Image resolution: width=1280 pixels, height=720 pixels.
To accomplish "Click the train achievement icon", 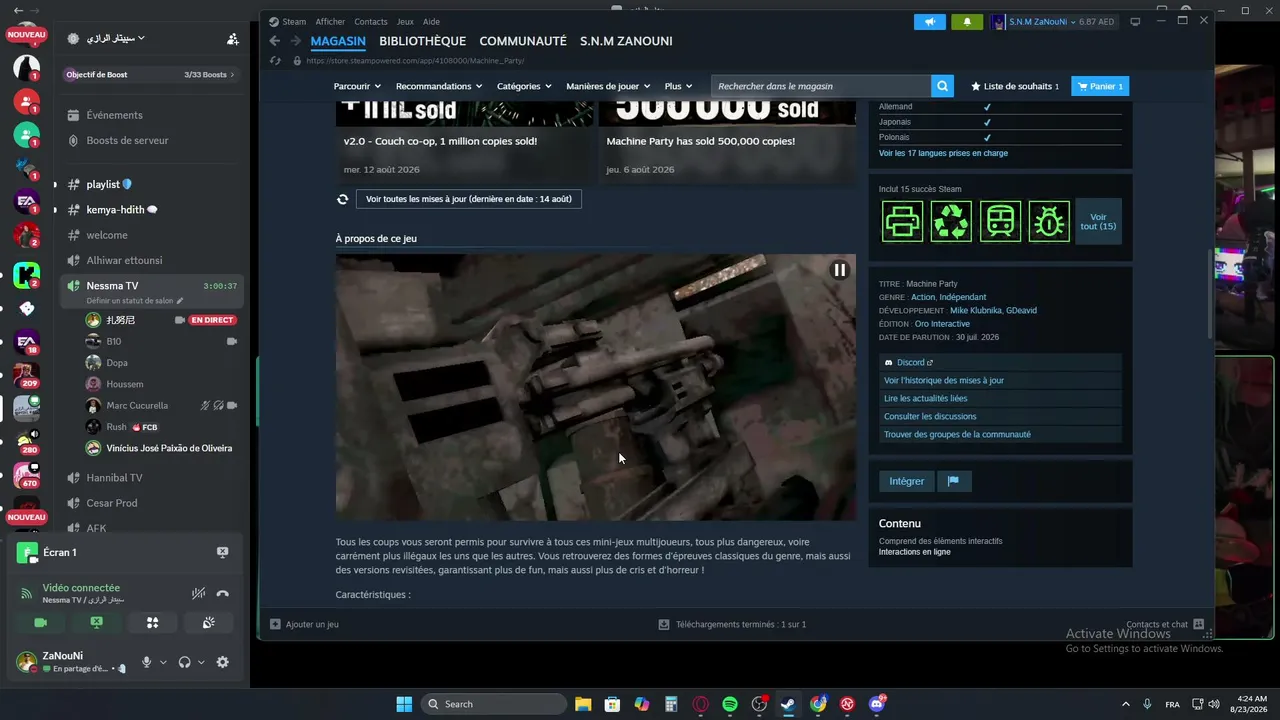I will 1000,221.
